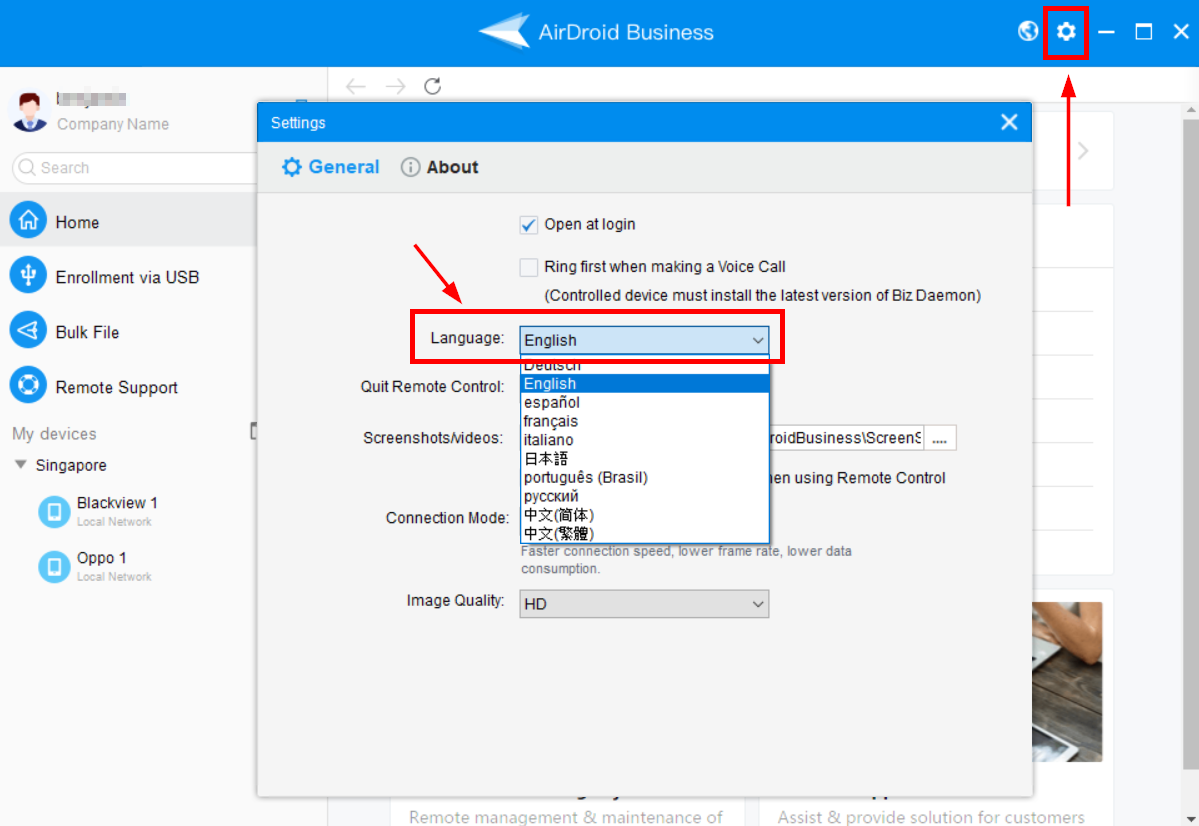Open Bulk File page
Image resolution: width=1199 pixels, height=826 pixels.
(128, 330)
